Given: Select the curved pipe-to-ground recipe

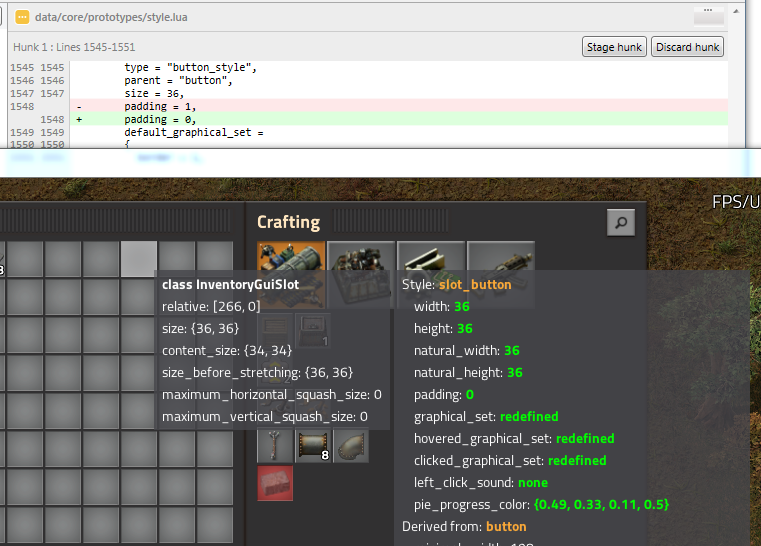Looking at the screenshot, I should coord(351,446).
